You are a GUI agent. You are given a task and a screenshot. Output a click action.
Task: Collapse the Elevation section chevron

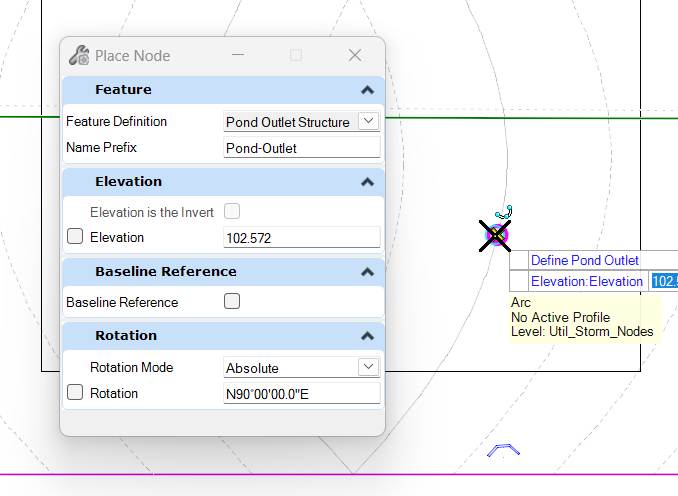tap(367, 182)
